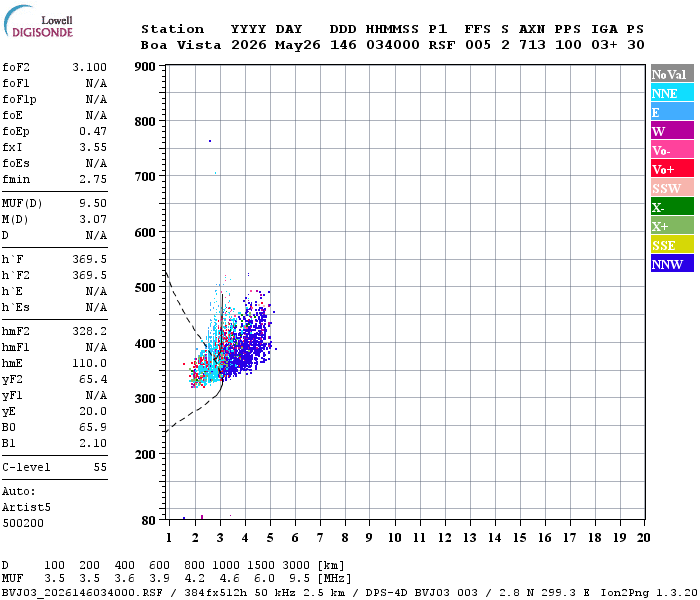Select the NNE cyan legend swatch
The width and height of the screenshot is (700, 600).
tap(672, 93)
